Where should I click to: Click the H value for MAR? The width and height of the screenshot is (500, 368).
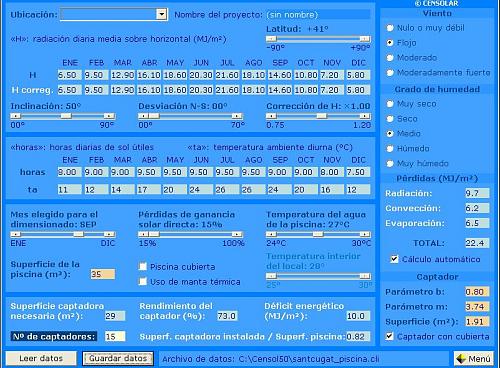(x=122, y=75)
